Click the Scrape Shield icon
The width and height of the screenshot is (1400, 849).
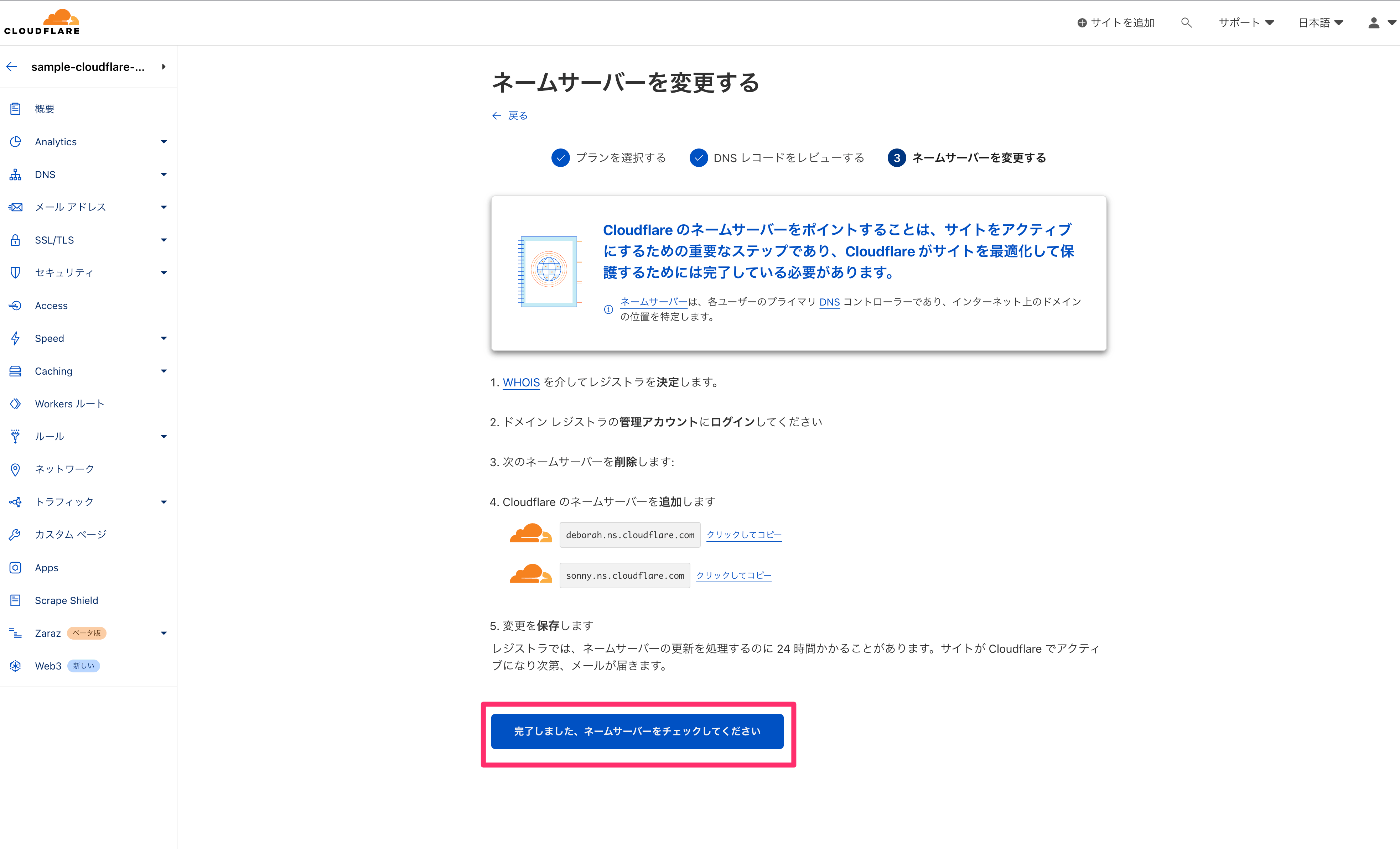coord(14,600)
